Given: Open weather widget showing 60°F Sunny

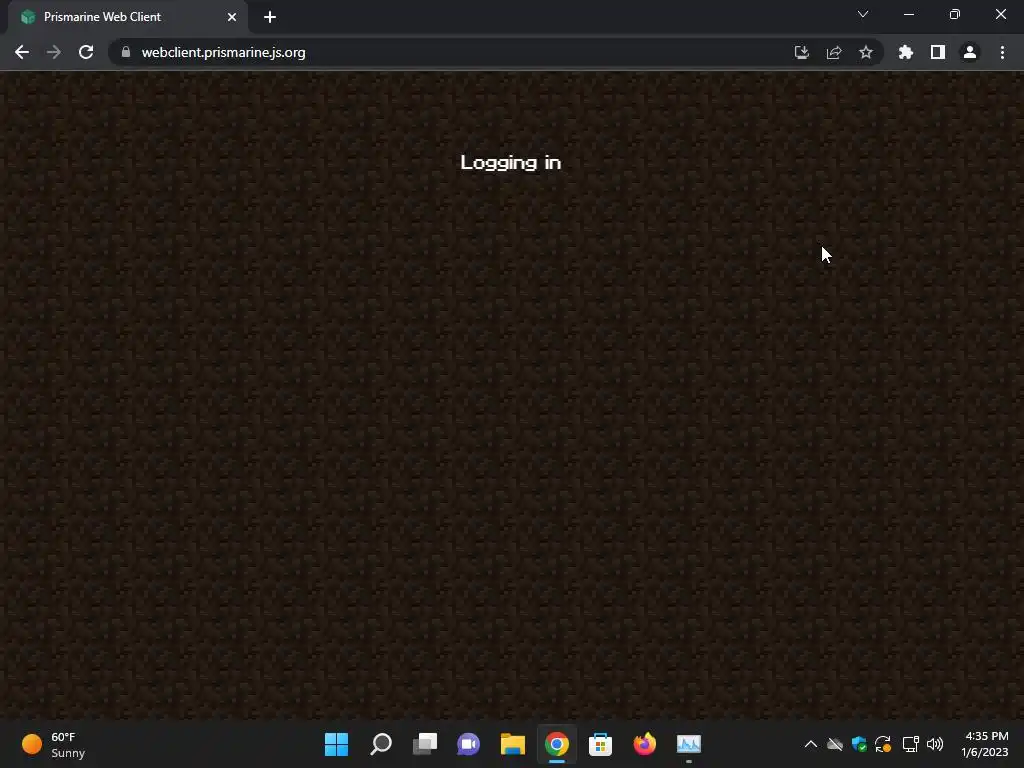Looking at the screenshot, I should coord(54,744).
